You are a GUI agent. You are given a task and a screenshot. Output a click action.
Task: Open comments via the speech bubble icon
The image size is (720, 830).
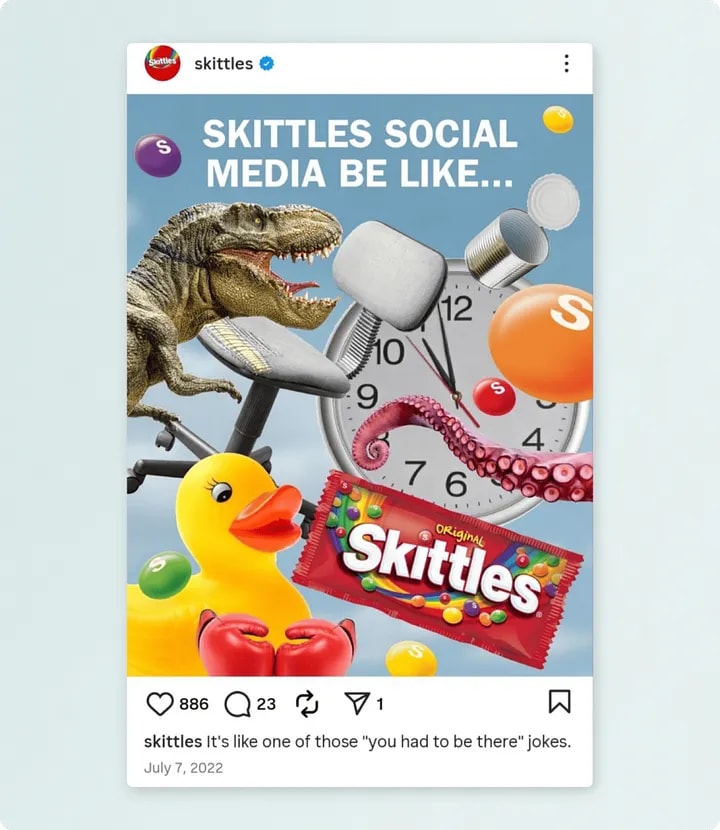[237, 704]
